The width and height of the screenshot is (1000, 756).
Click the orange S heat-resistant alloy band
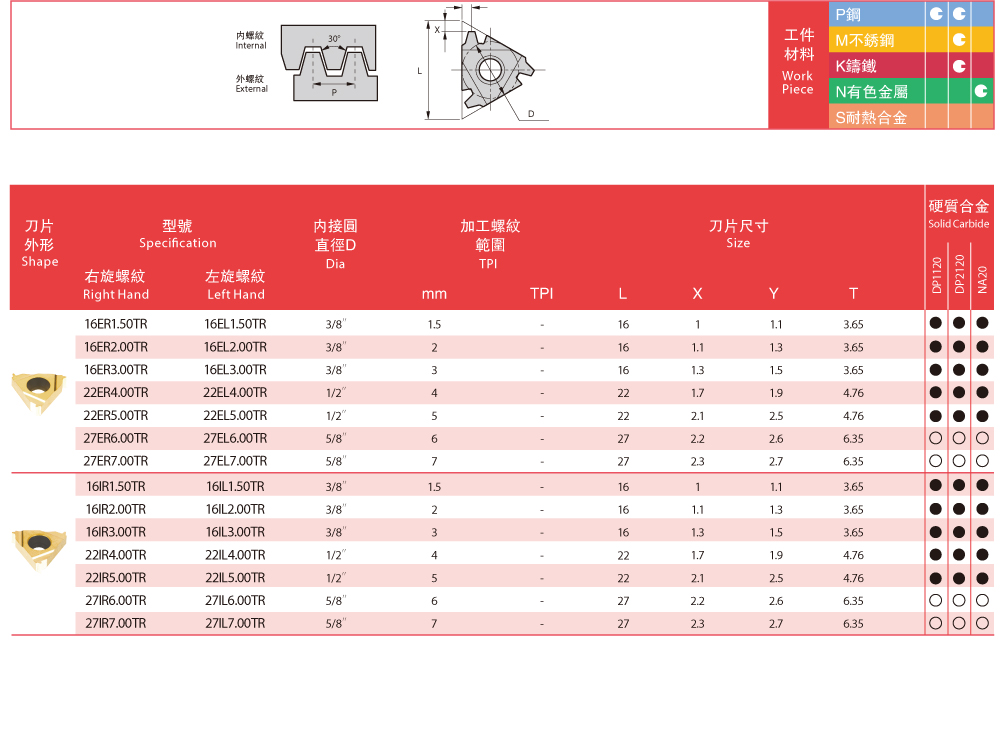(x=871, y=117)
